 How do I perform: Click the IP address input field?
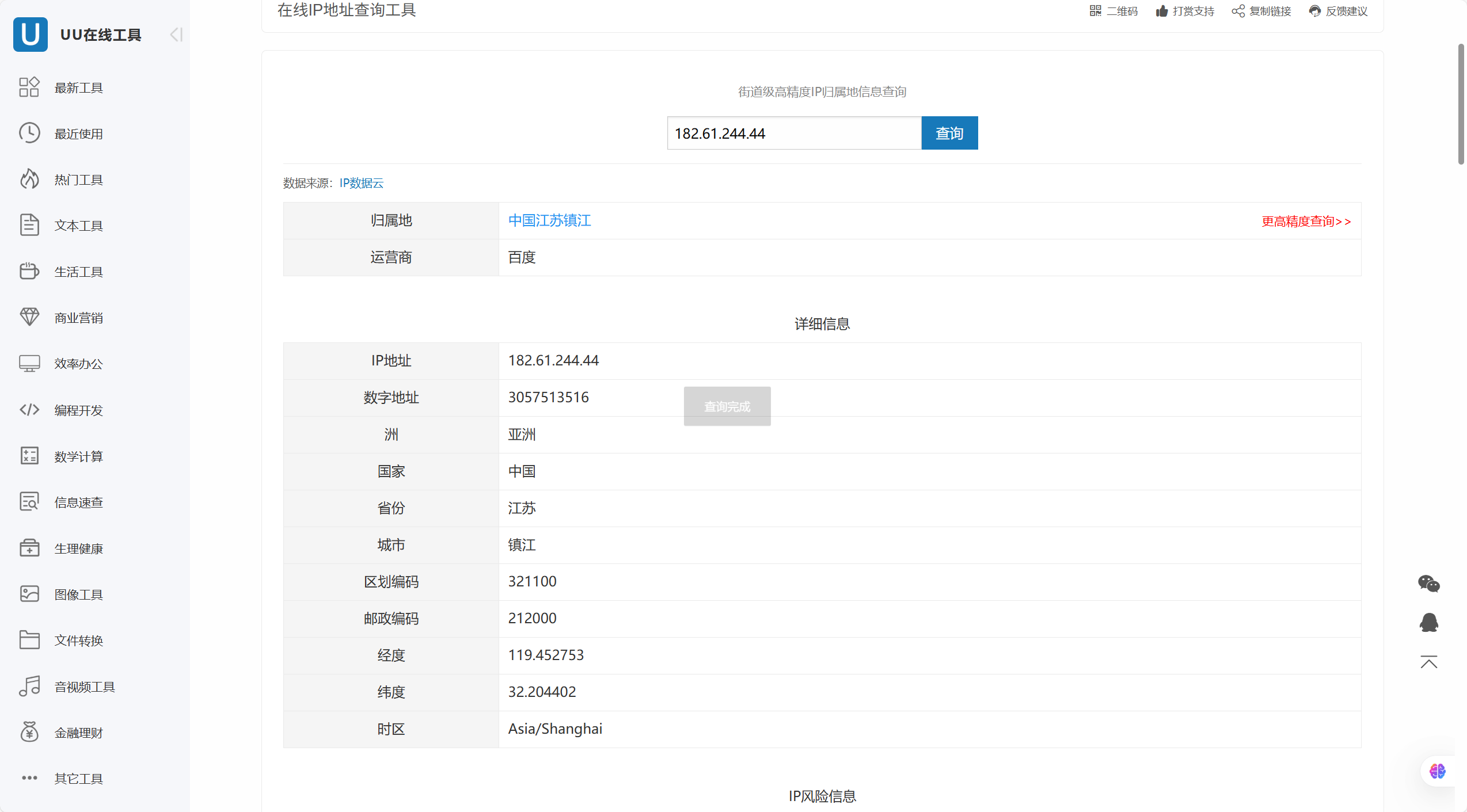pos(793,134)
